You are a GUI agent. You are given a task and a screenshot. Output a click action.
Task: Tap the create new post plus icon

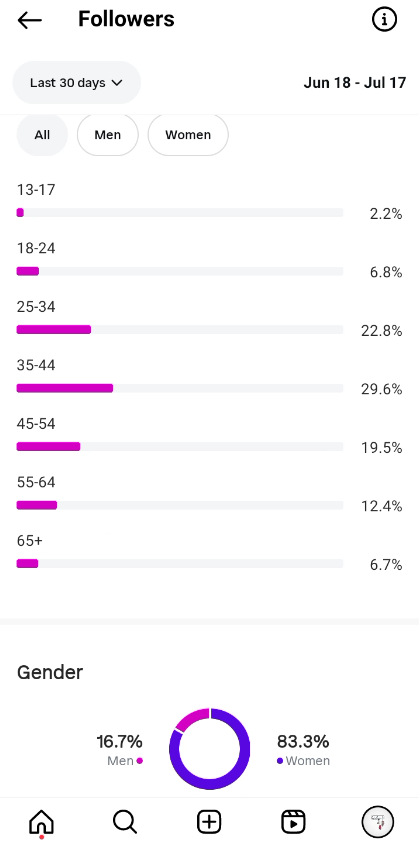pyautogui.click(x=209, y=822)
